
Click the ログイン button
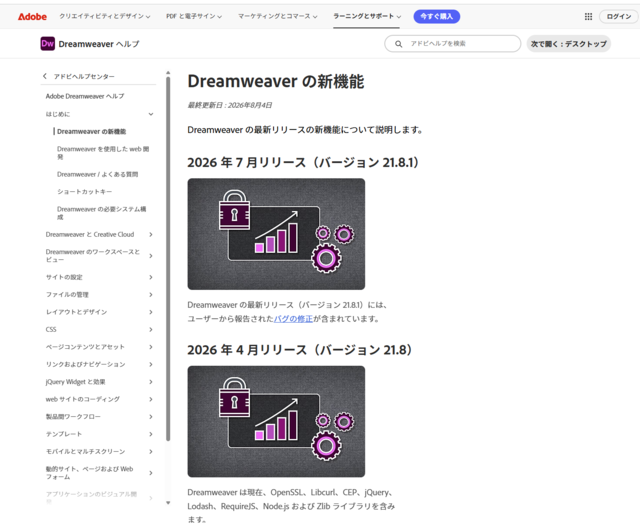pyautogui.click(x=618, y=16)
